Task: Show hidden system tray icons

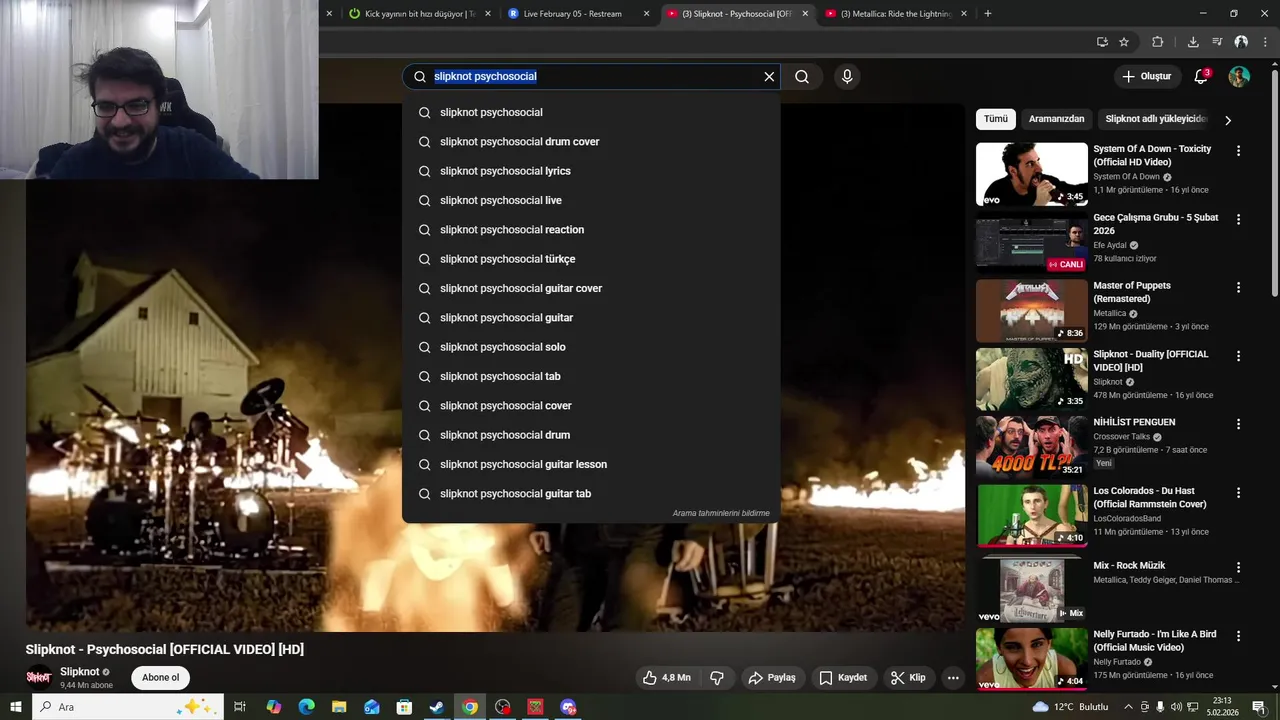Action: [1129, 707]
